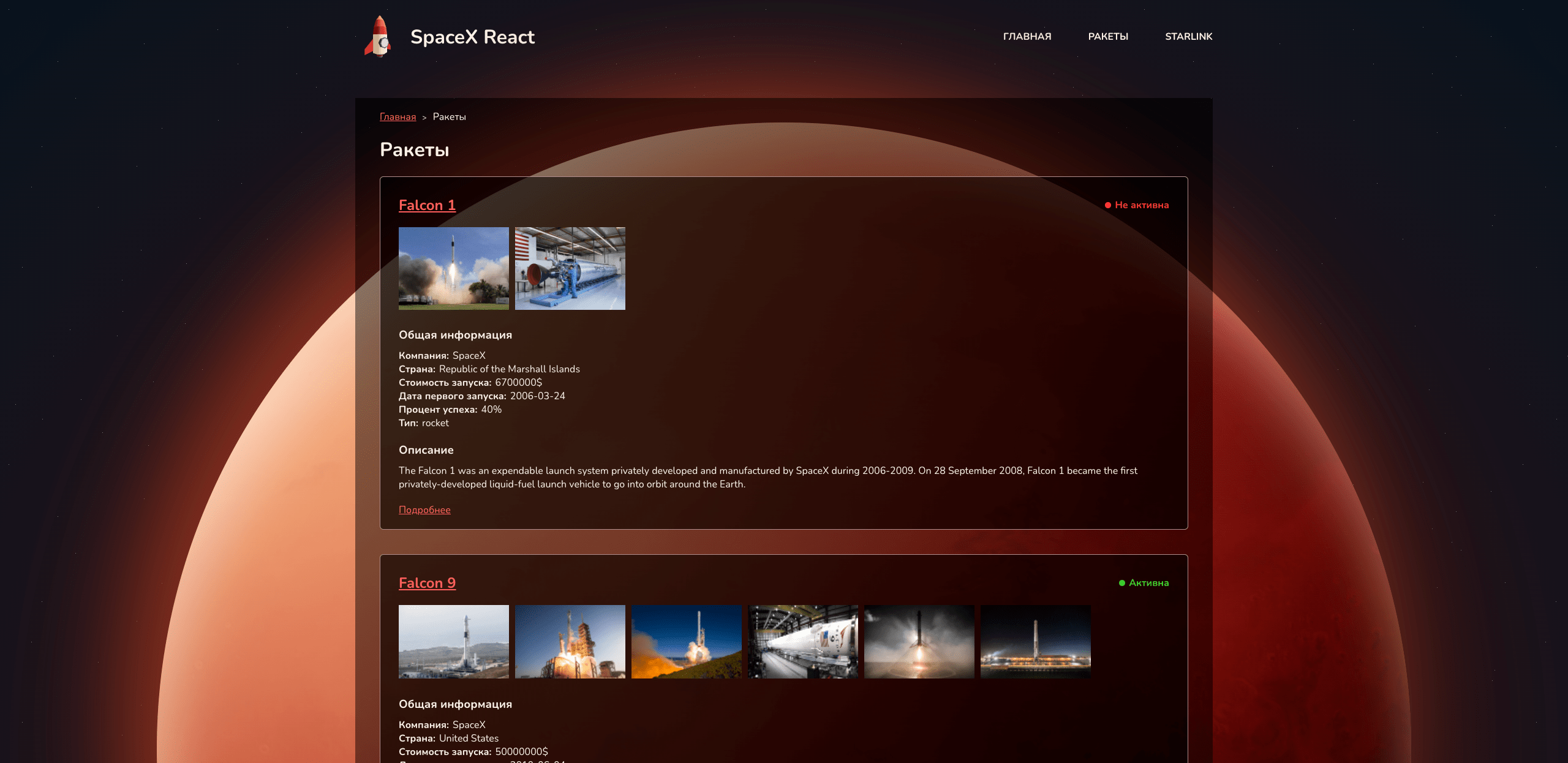Open Falcon 9 third thumbnail blue sky launch
The height and width of the screenshot is (763, 1568).
point(687,642)
